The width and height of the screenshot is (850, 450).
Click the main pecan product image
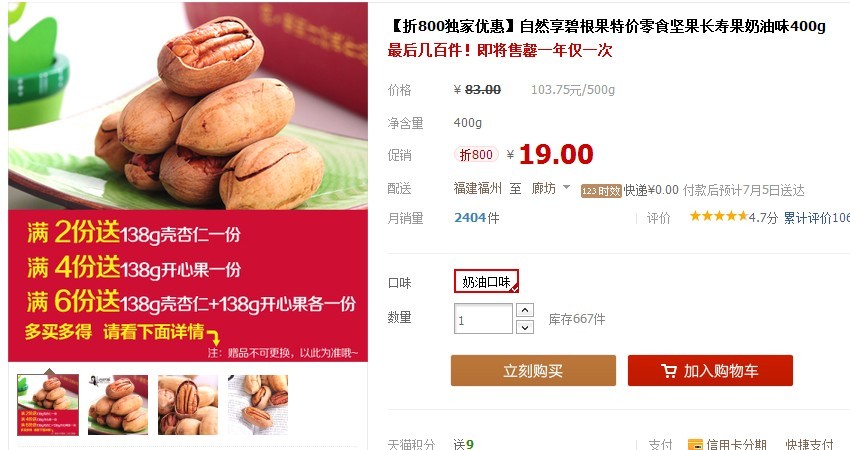click(188, 106)
